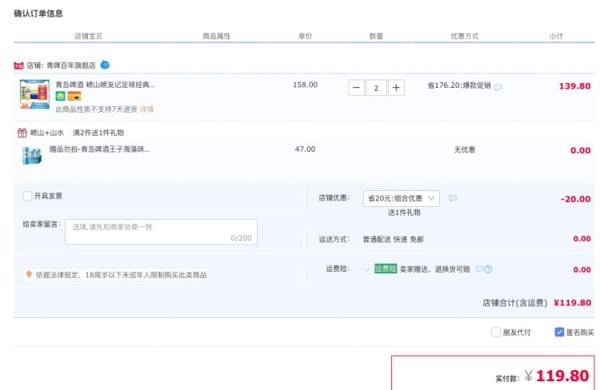Click the red gift box promotion icon
The image size is (600, 390).
(x=22, y=133)
